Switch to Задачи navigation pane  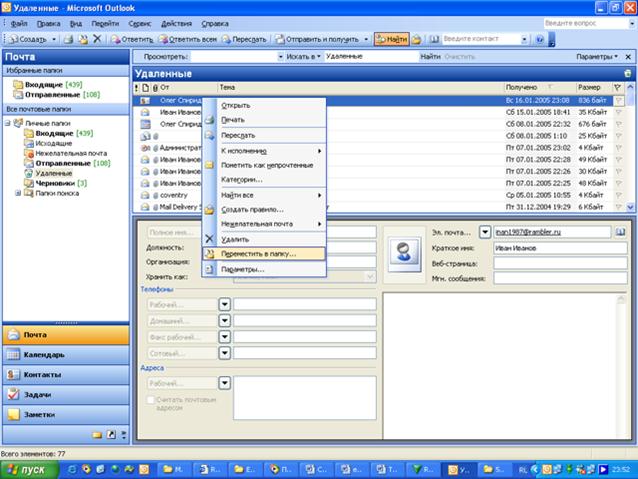66,395
